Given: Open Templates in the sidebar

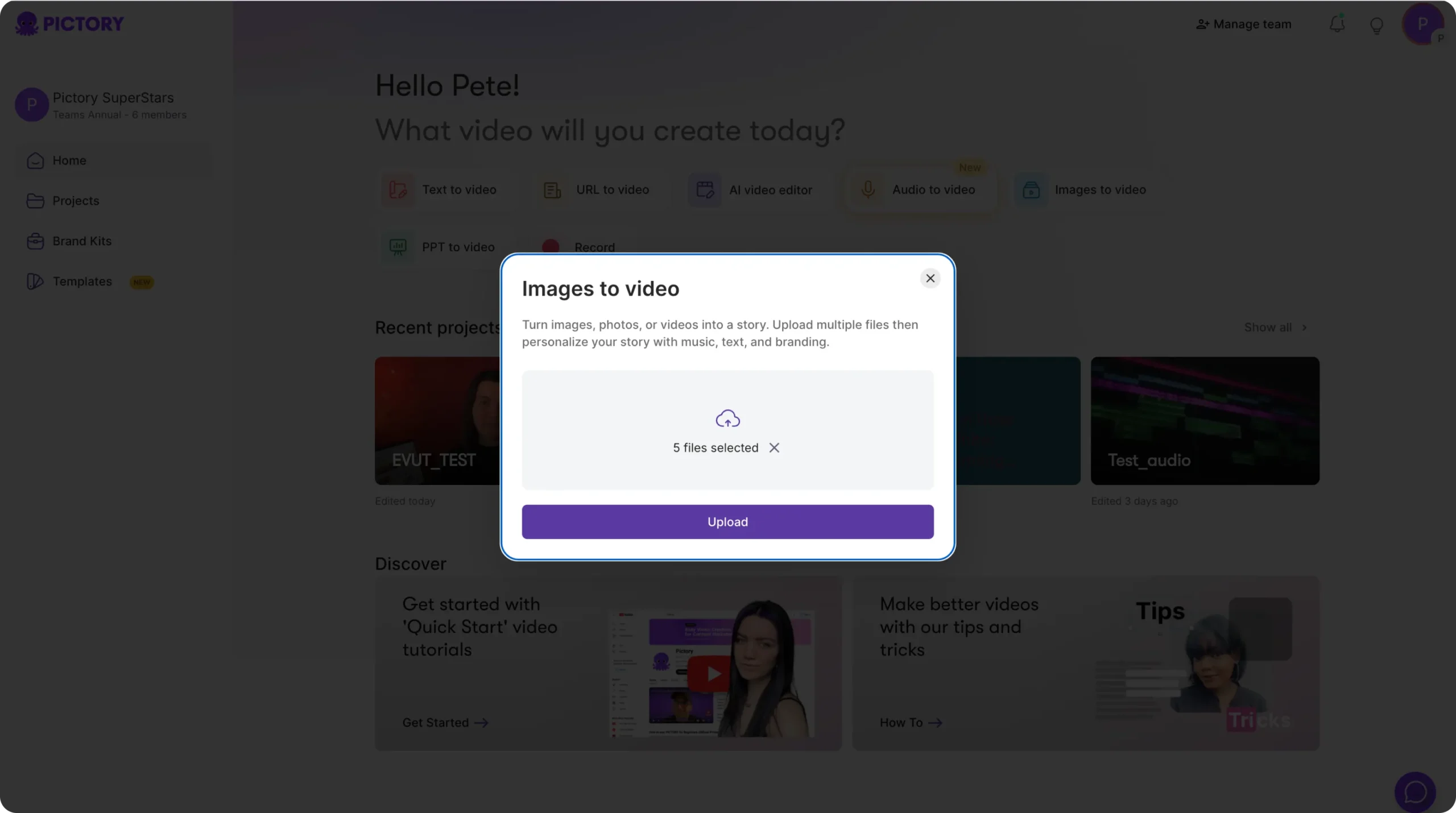Looking at the screenshot, I should pyautogui.click(x=82, y=282).
